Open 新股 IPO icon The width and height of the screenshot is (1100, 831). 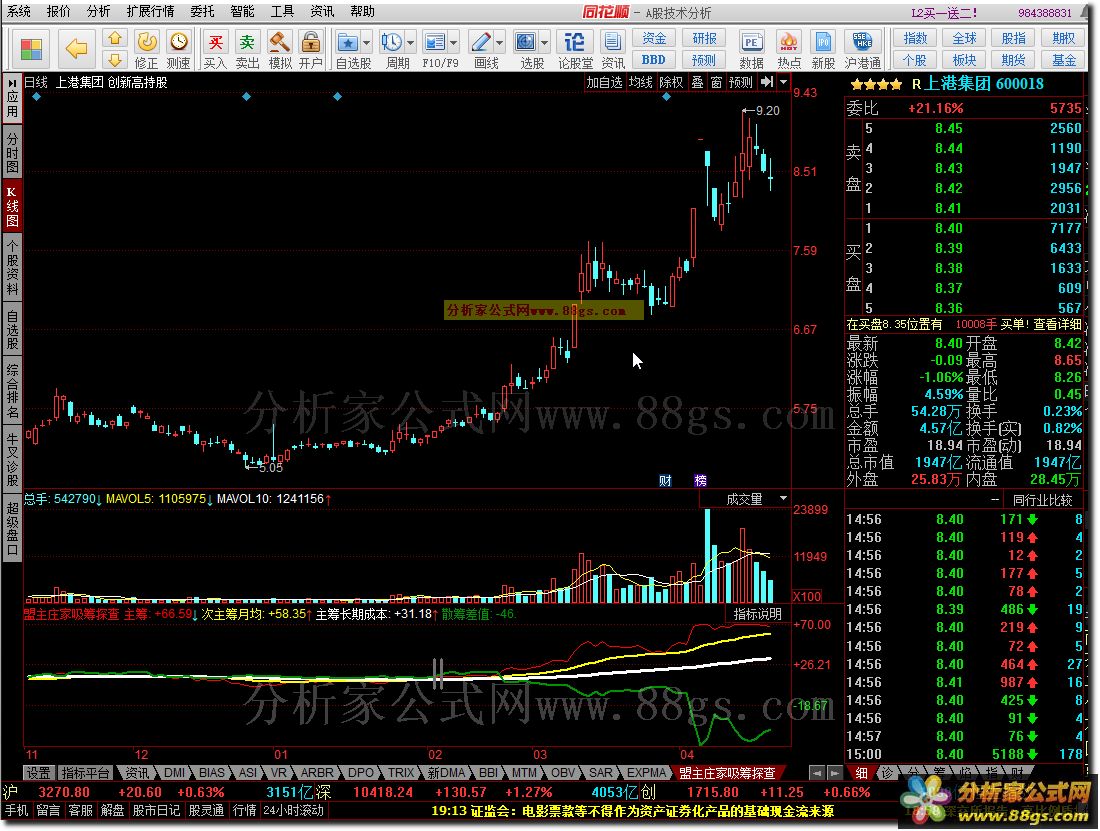(824, 50)
